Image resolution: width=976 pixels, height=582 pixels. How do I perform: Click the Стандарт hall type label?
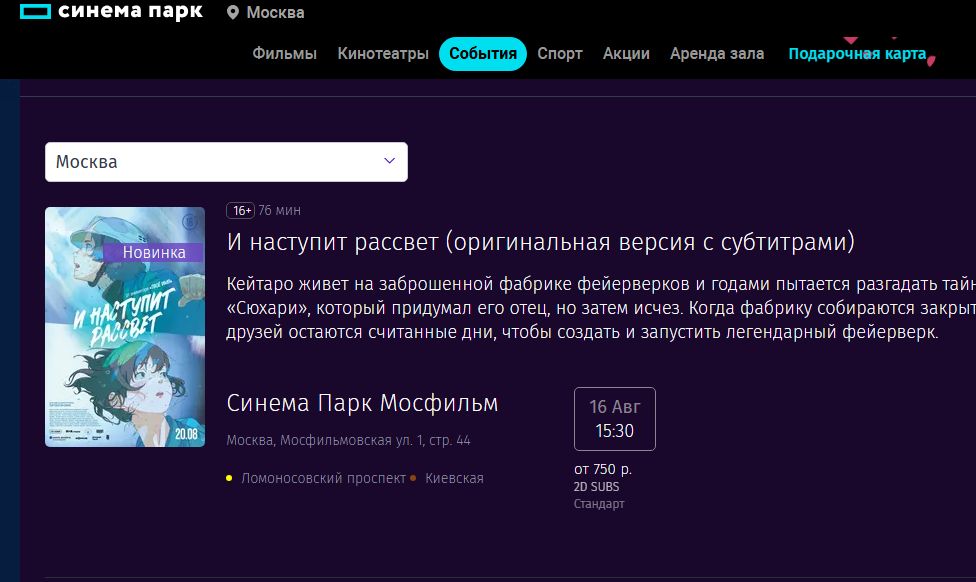(x=599, y=504)
